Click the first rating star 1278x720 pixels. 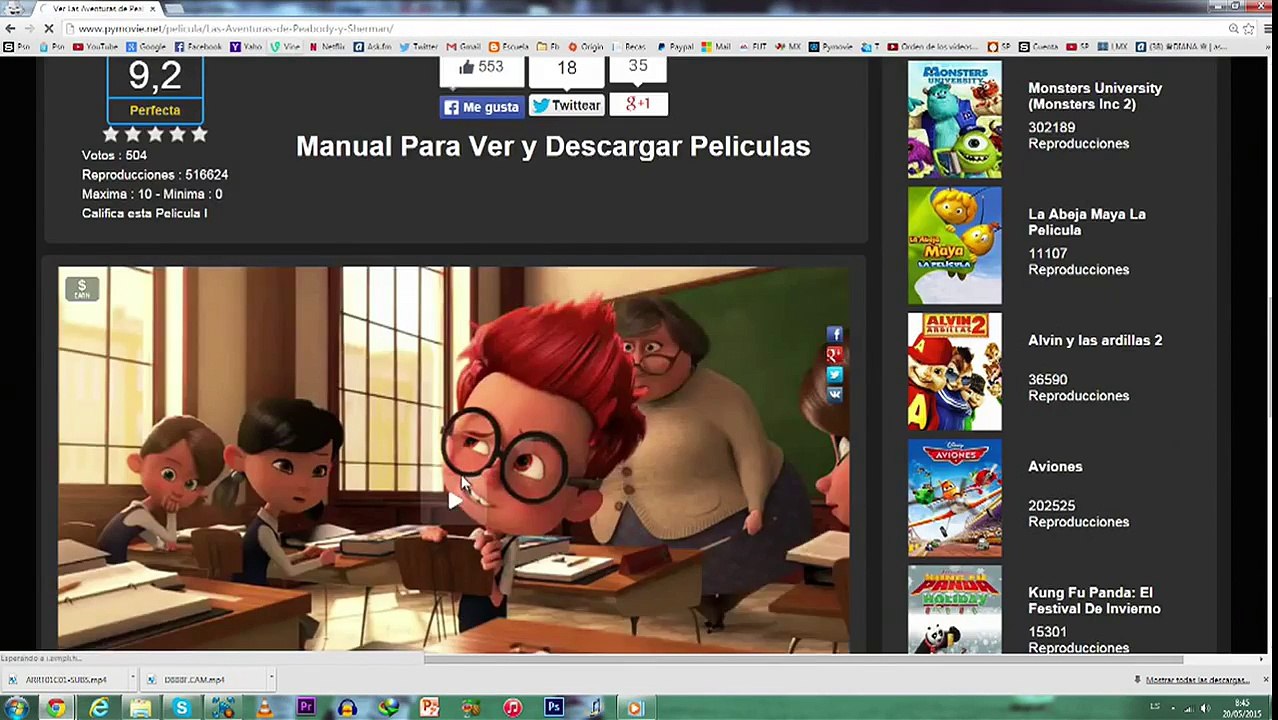pyautogui.click(x=111, y=134)
